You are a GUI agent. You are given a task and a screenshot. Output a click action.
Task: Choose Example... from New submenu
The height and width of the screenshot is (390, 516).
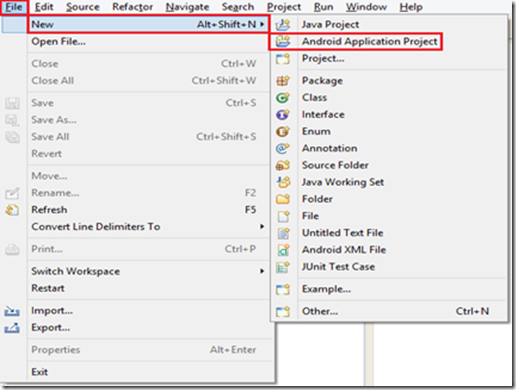(389, 289)
